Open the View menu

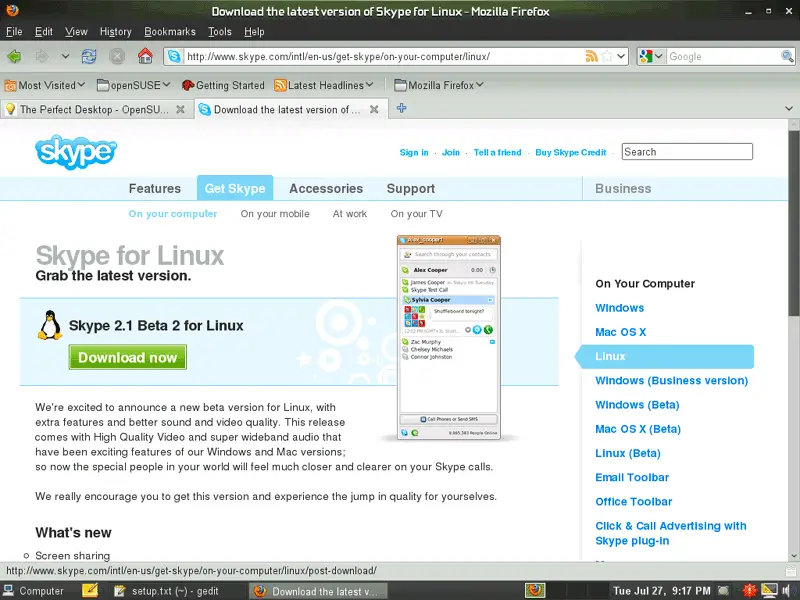[77, 32]
